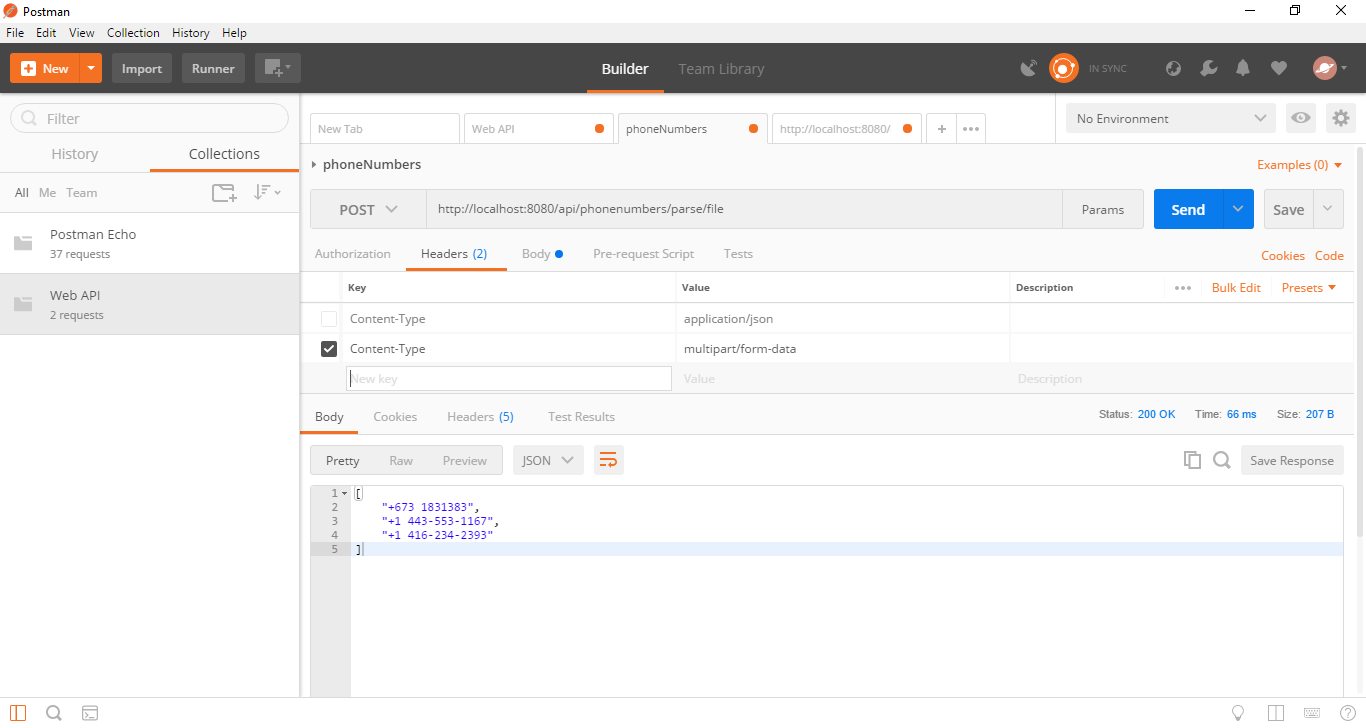The width and height of the screenshot is (1366, 728).
Task: Search the response body magnifier icon
Action: 1221,460
